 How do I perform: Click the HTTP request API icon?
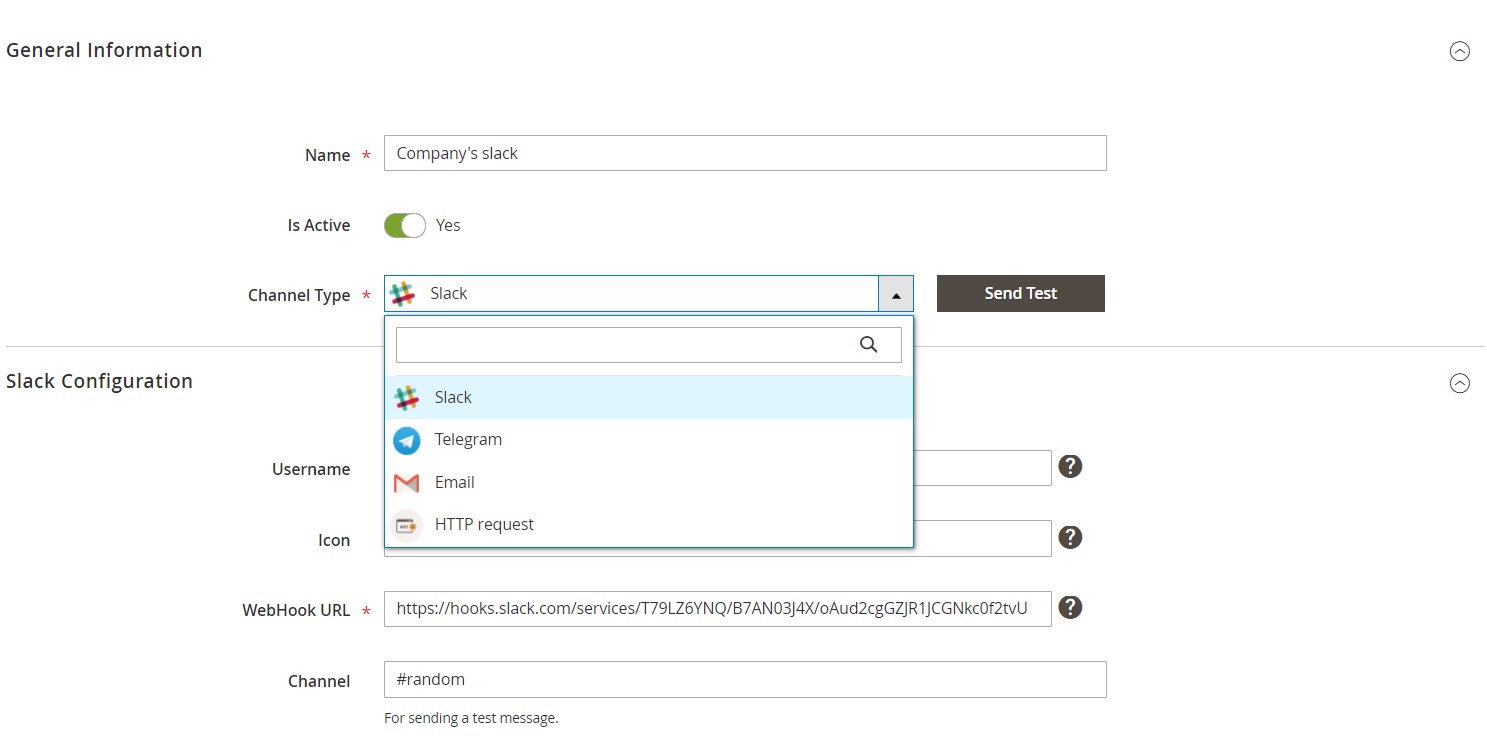[x=406, y=525]
